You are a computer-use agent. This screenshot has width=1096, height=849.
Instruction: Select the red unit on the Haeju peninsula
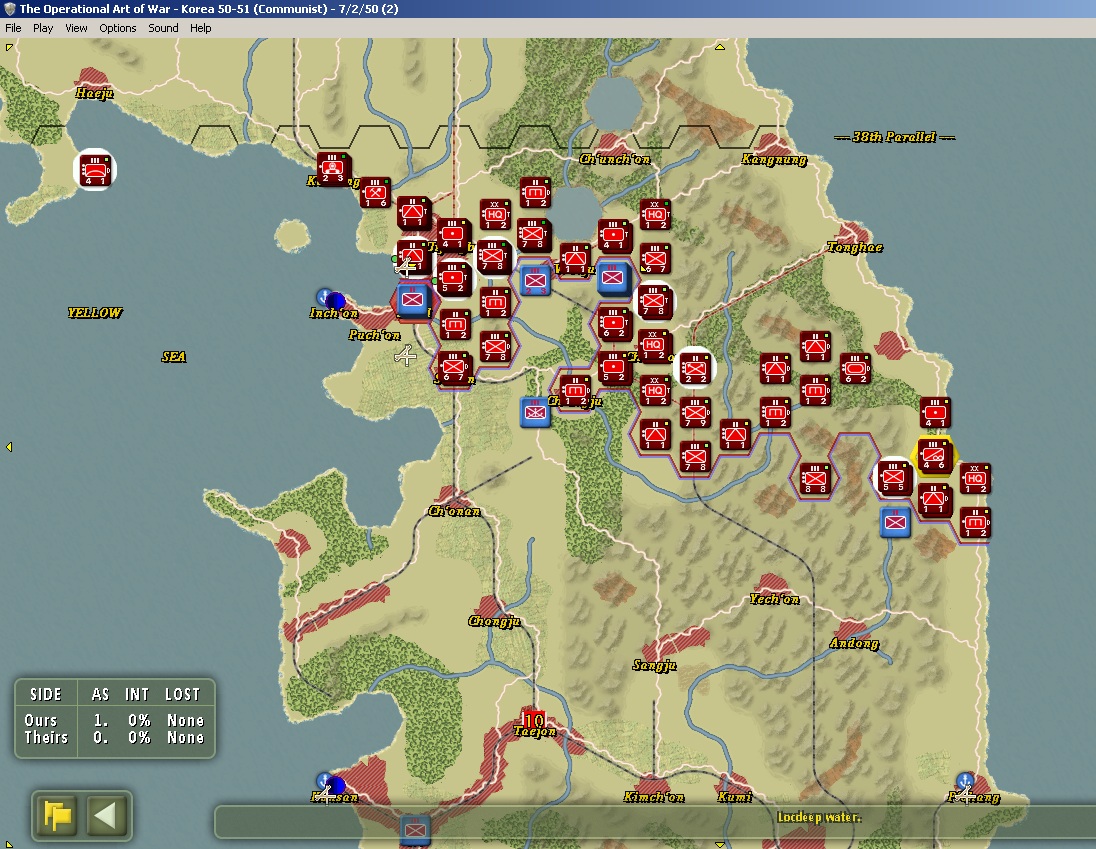tap(95, 170)
